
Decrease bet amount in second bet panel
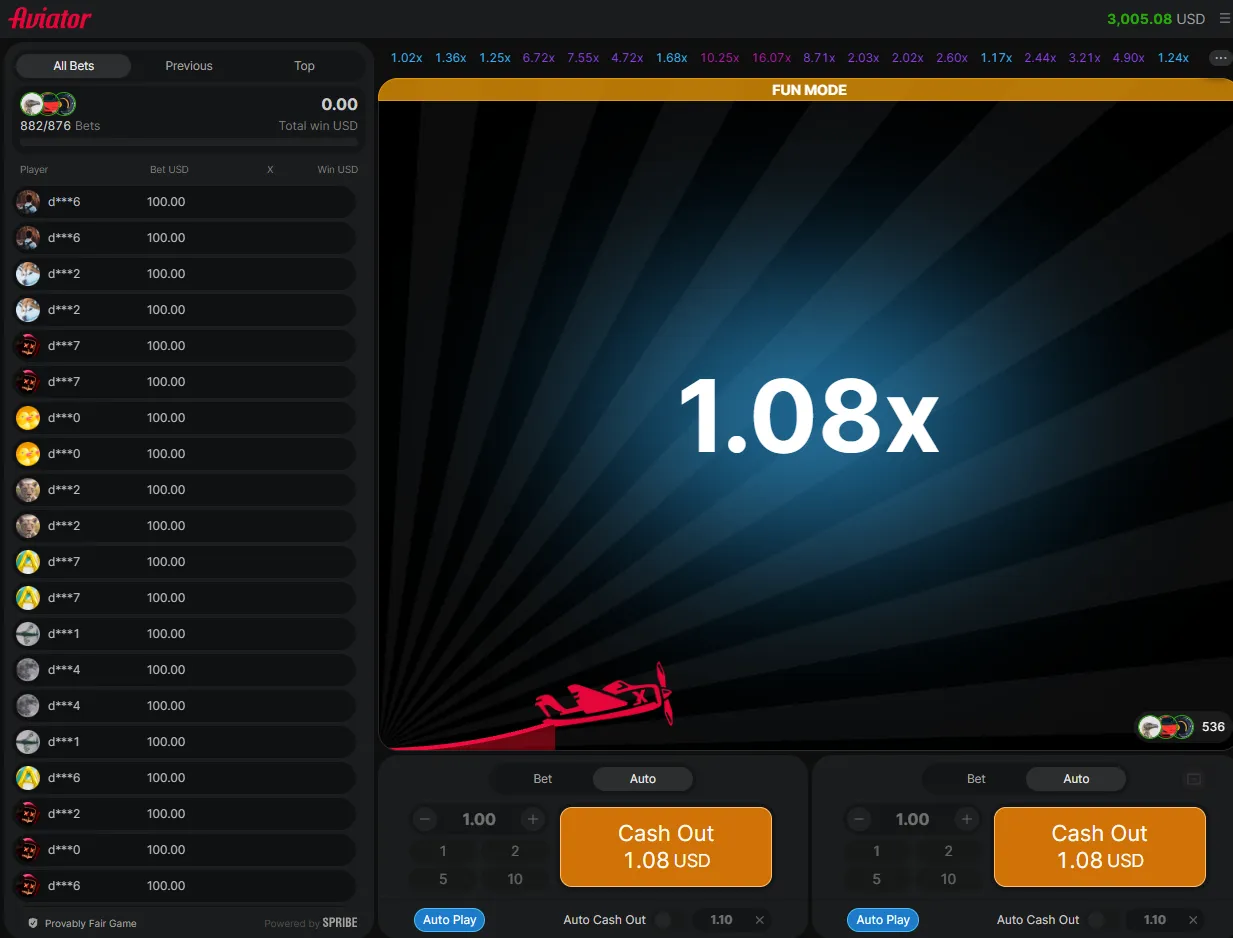tap(858, 819)
